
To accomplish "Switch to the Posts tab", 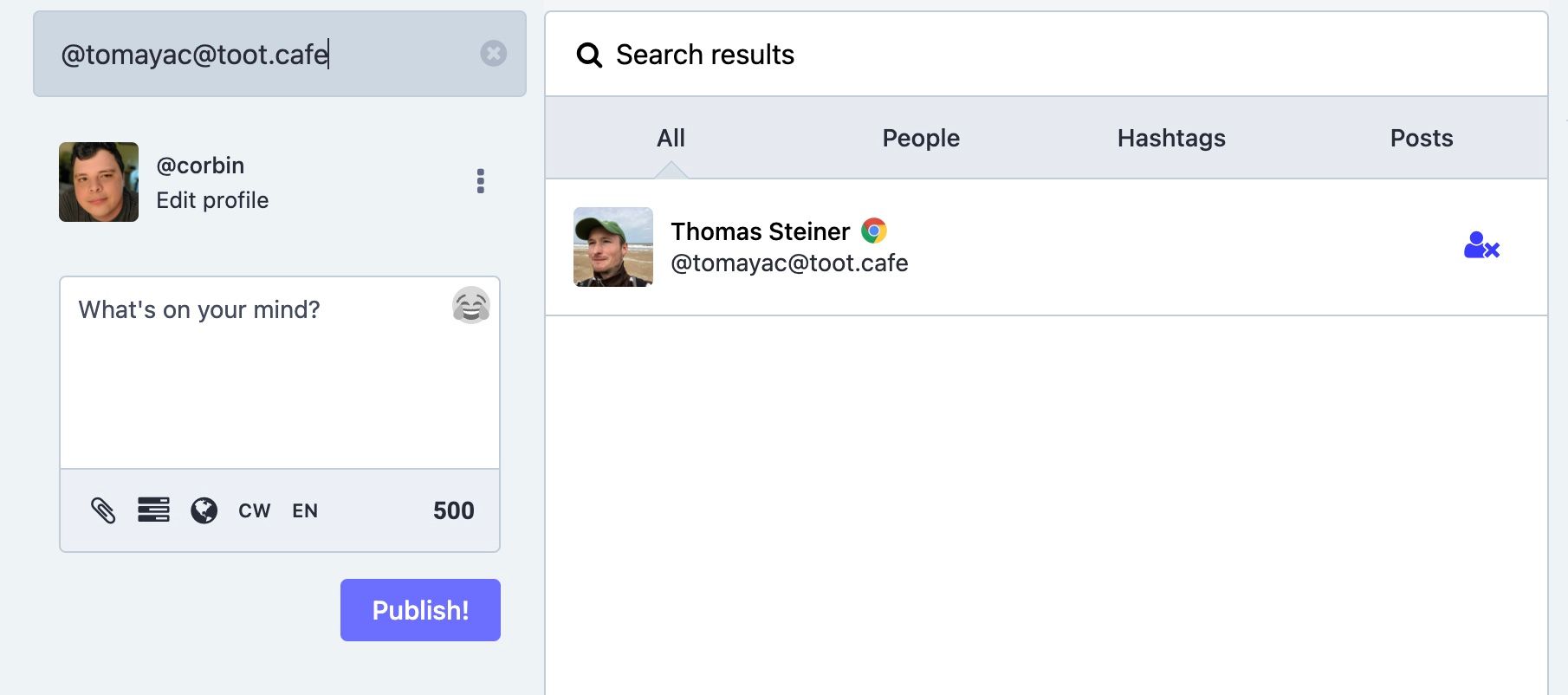I will pos(1421,138).
